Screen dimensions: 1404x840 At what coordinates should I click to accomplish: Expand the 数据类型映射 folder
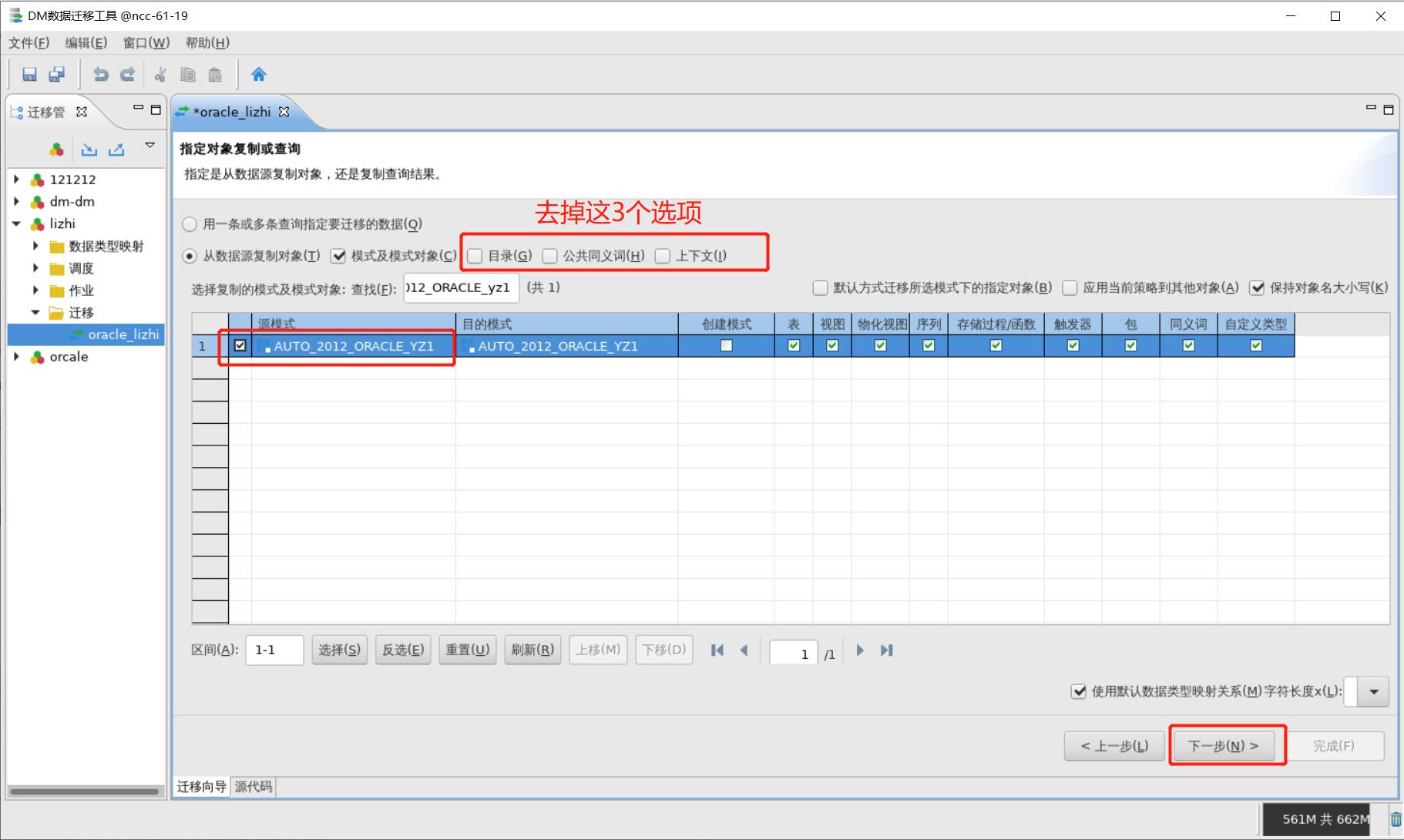[x=35, y=246]
